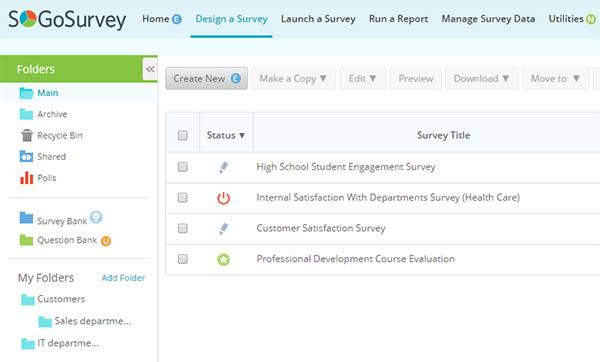
Task: Open the Move to dropdown
Action: click(555, 78)
